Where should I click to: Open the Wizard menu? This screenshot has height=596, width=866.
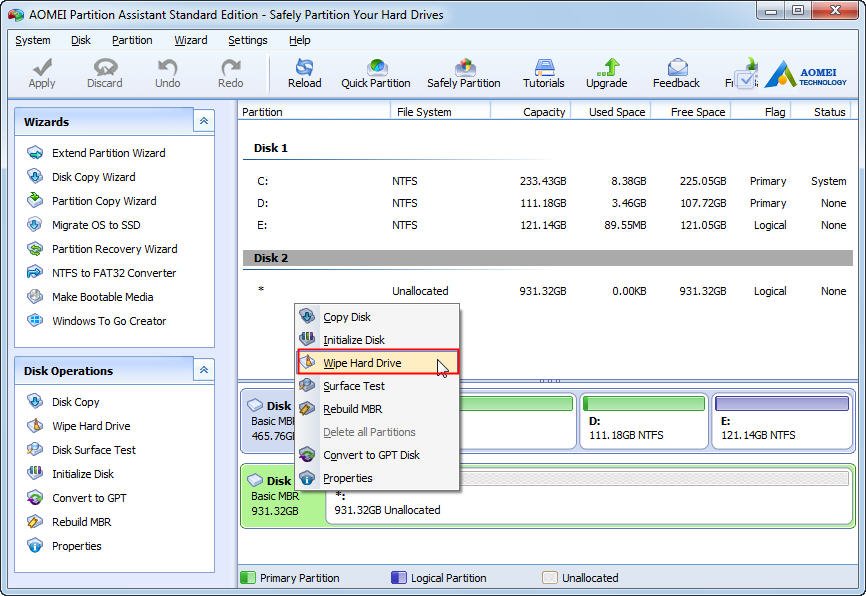click(x=191, y=40)
